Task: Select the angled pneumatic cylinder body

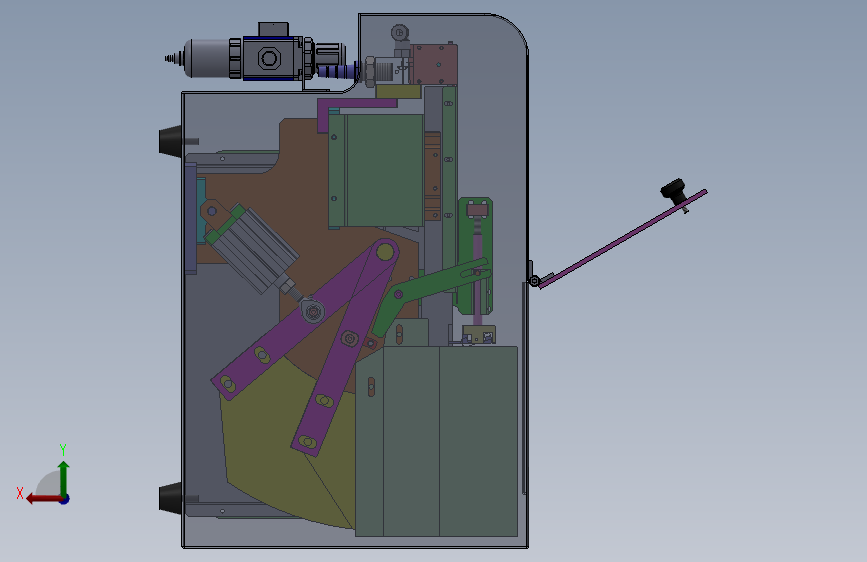Action: [x=254, y=249]
